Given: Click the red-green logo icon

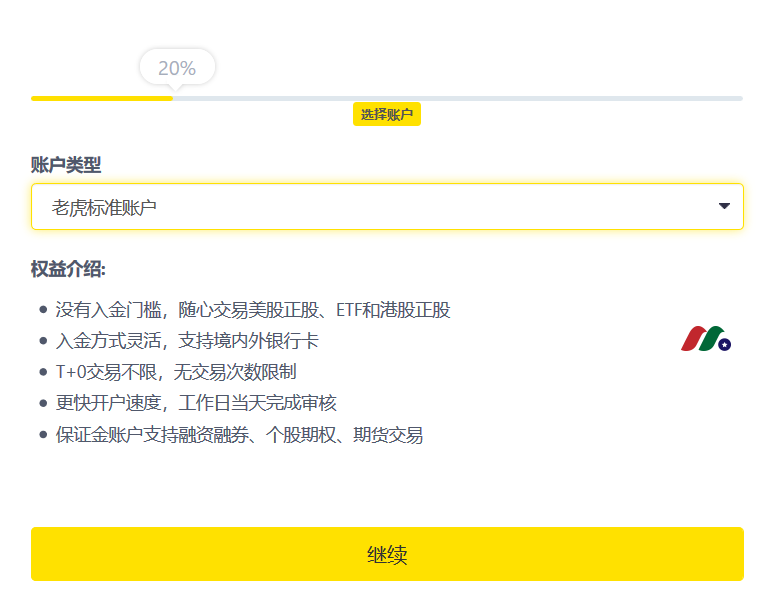Looking at the screenshot, I should [x=706, y=338].
